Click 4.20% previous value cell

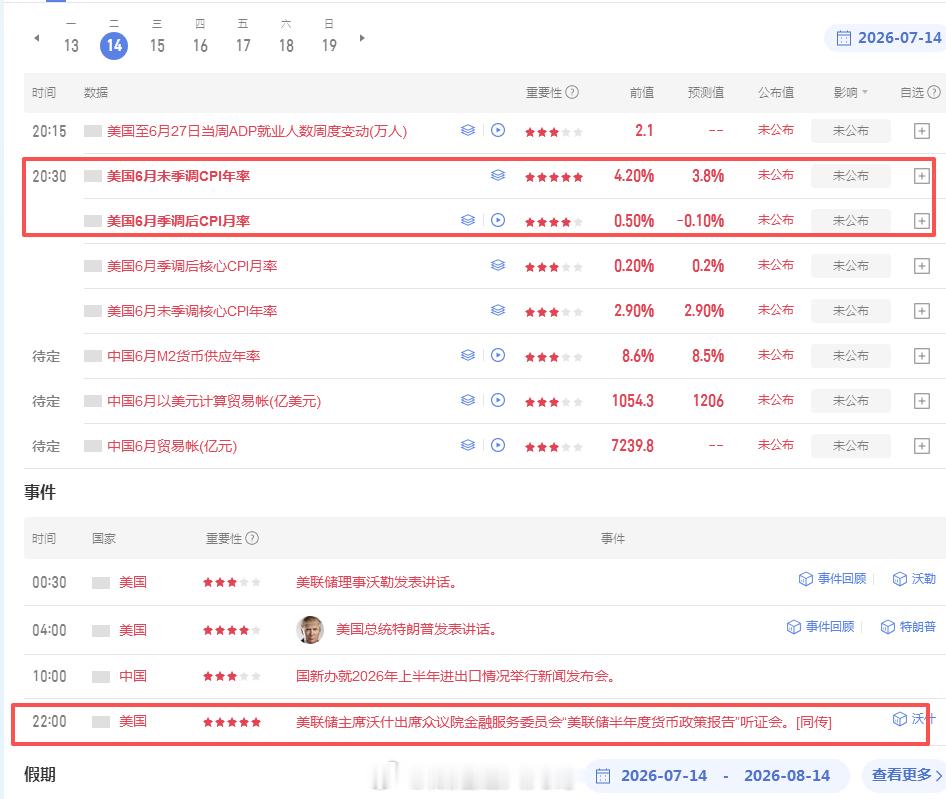point(634,176)
